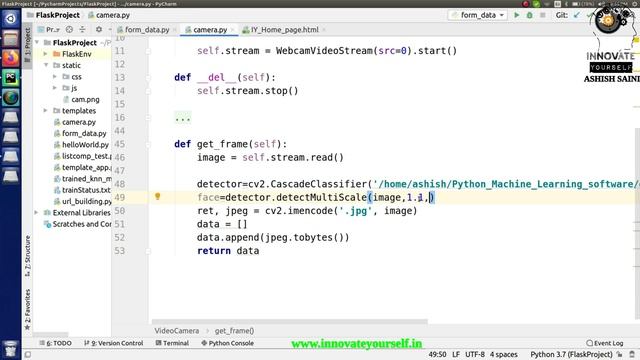Viewport: 640px width, 360px height.
Task: Click the tool windows quick access icon
Action: click(27, 354)
